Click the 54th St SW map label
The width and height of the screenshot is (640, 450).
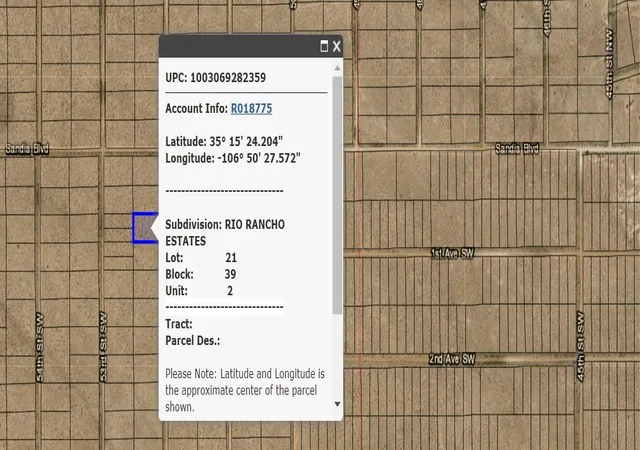pyautogui.click(x=40, y=348)
